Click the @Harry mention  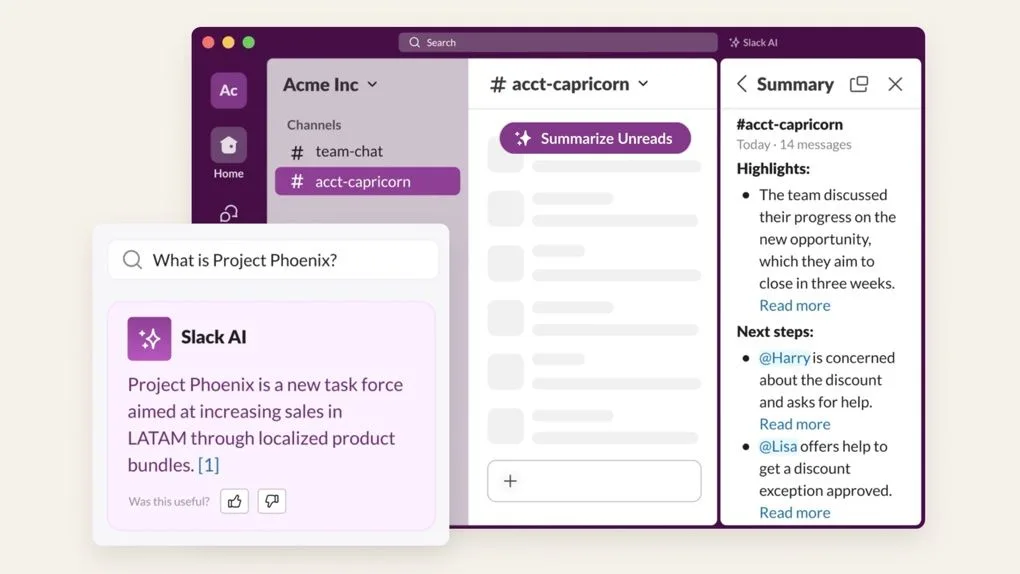(x=785, y=358)
